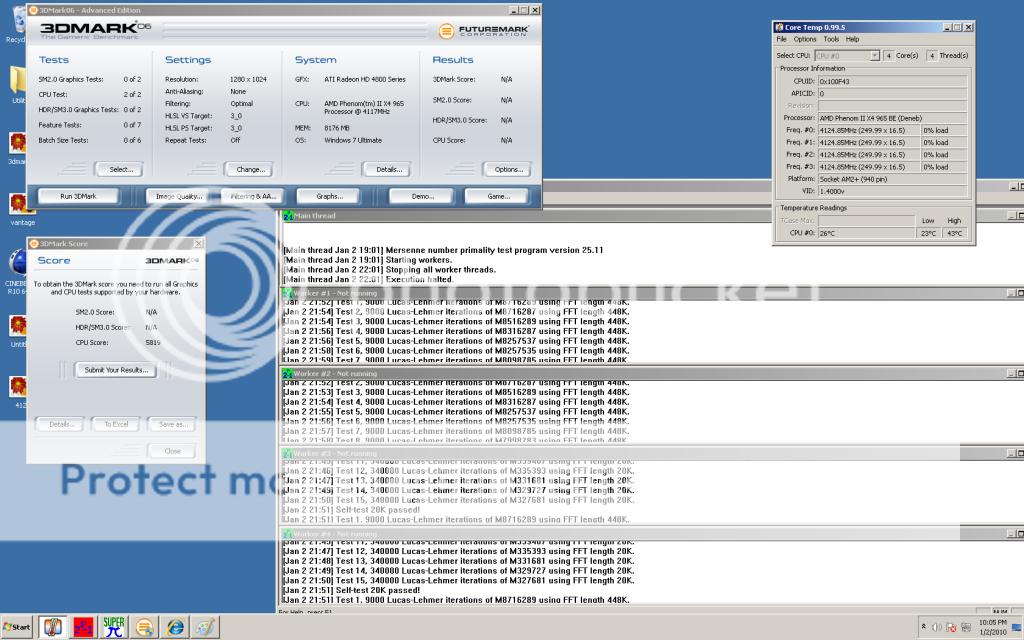Open the Recycle Bin
Image resolution: width=1024 pixels, height=640 pixels.
pyautogui.click(x=20, y=18)
